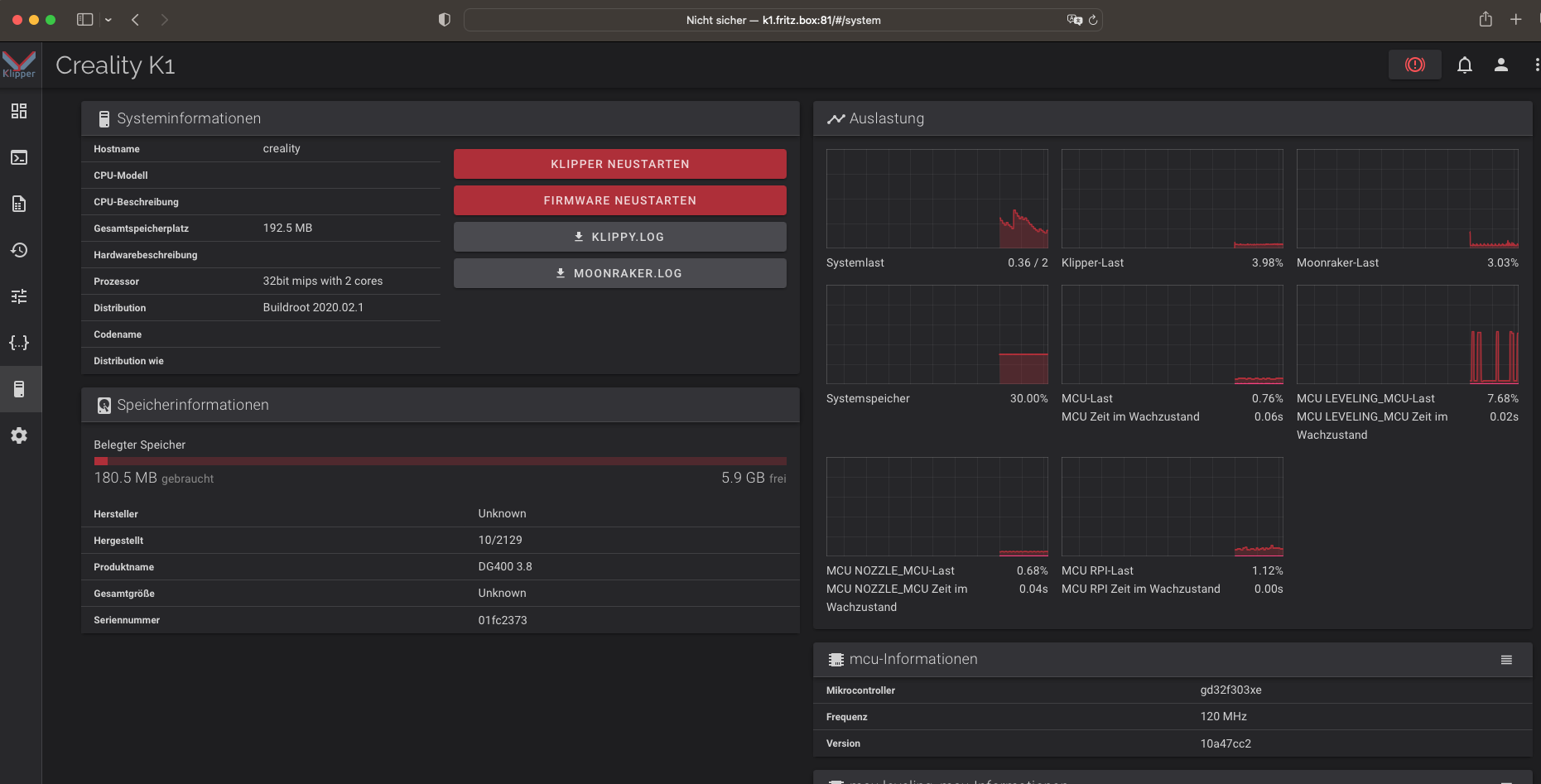1541x784 pixels.
Task: Click the 192.5 MB Gesamtspeicherplatz value
Action: pyautogui.click(x=287, y=228)
